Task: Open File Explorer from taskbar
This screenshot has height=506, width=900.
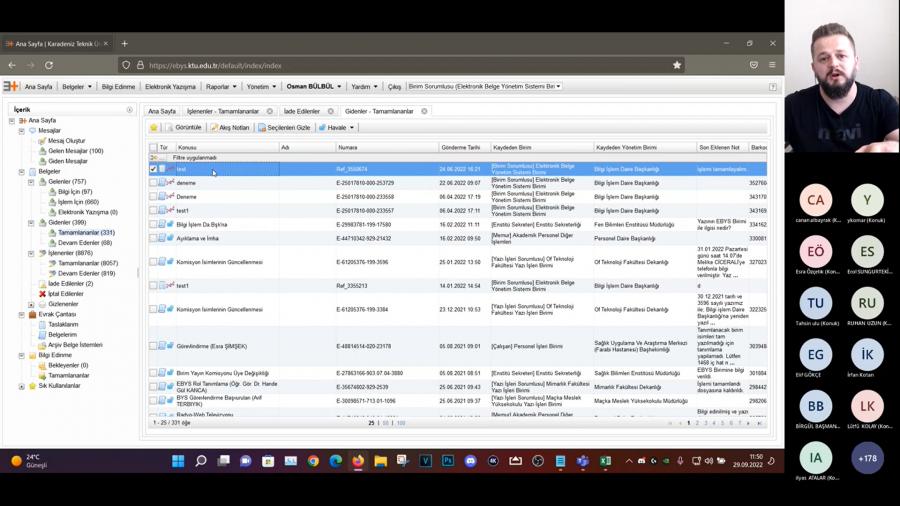Action: [x=381, y=461]
